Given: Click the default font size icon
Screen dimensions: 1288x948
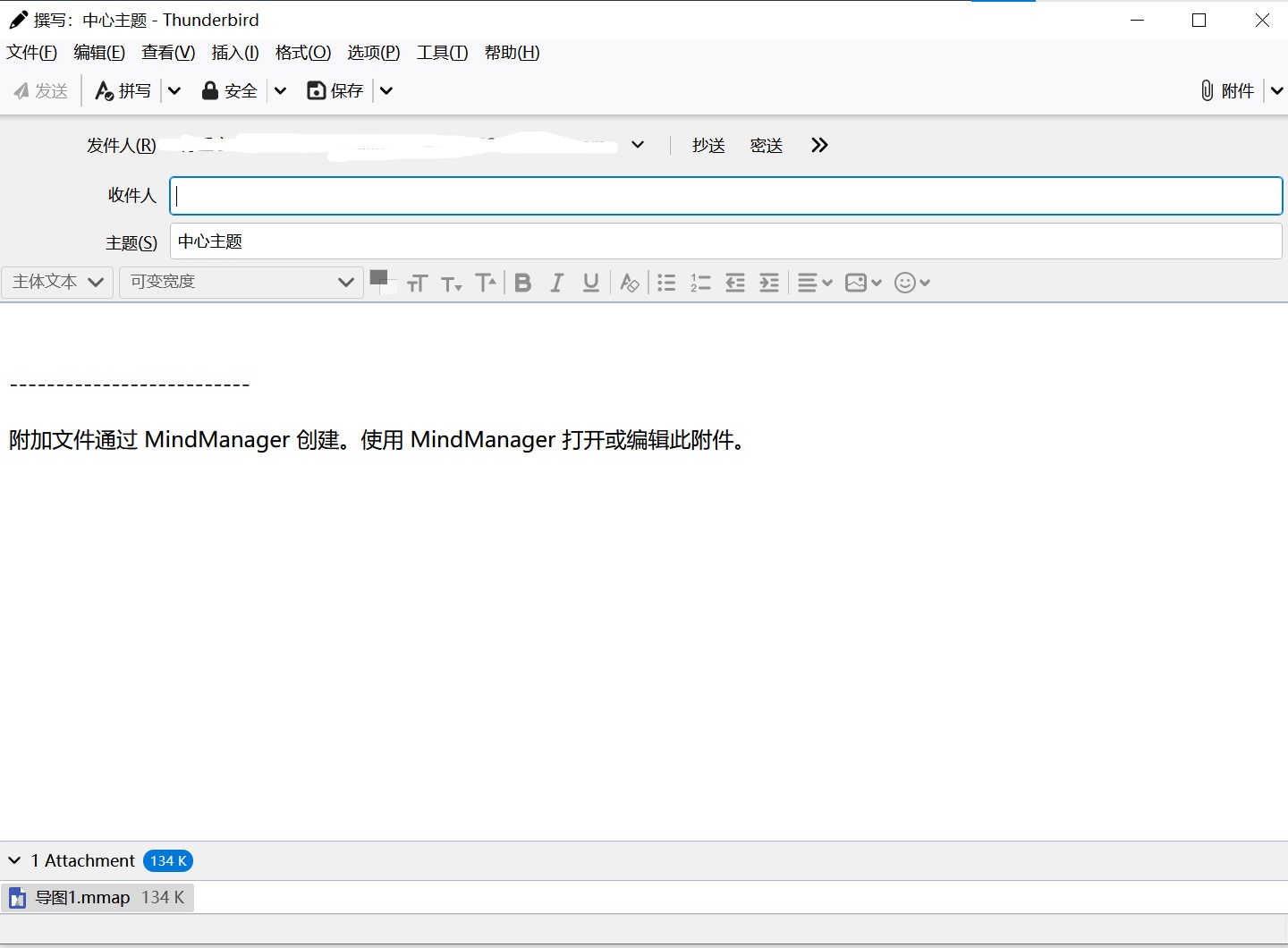Looking at the screenshot, I should pyautogui.click(x=418, y=284).
